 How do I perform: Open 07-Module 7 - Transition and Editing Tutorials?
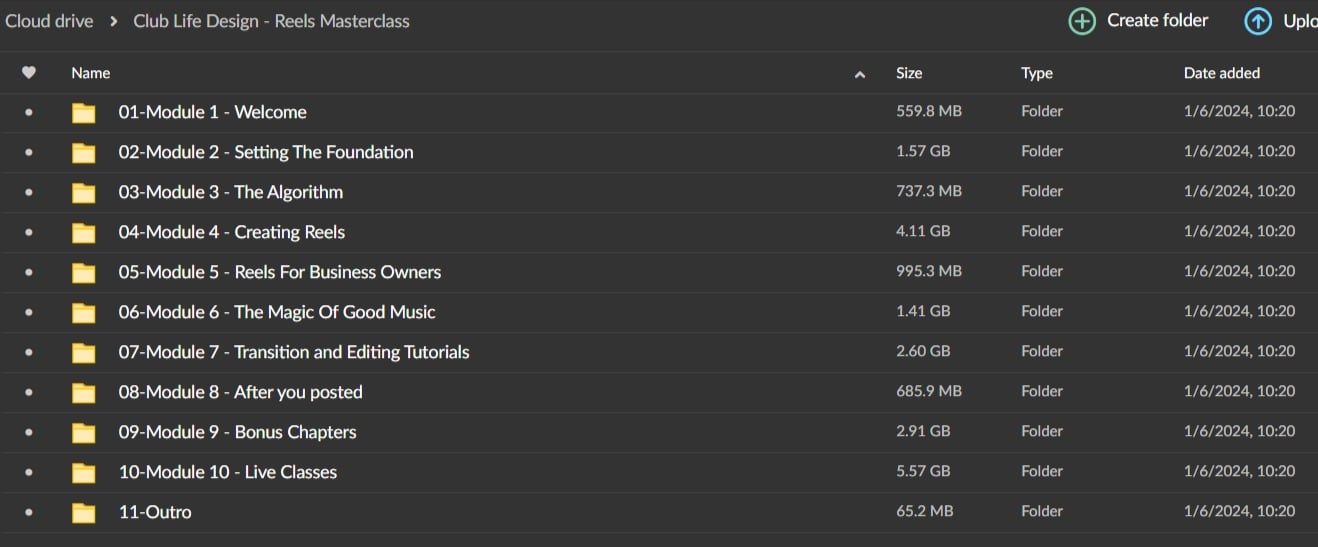tap(293, 352)
